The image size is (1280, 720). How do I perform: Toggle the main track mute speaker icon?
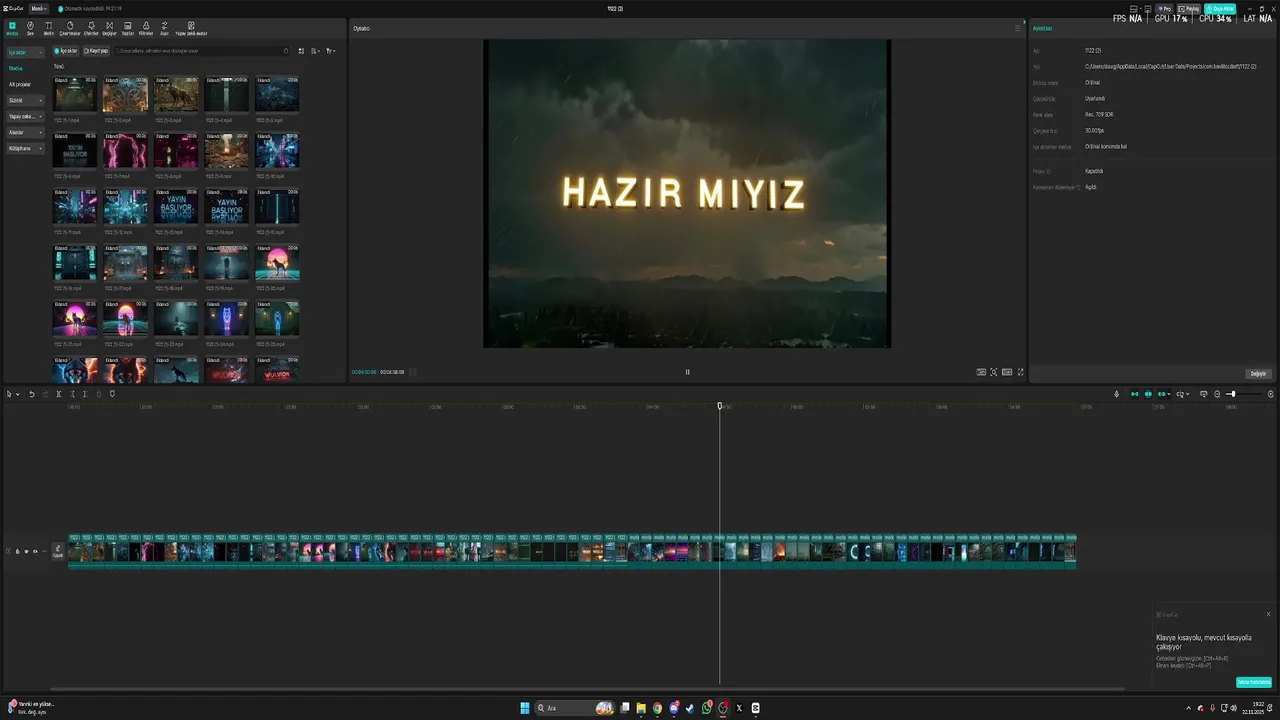35,551
